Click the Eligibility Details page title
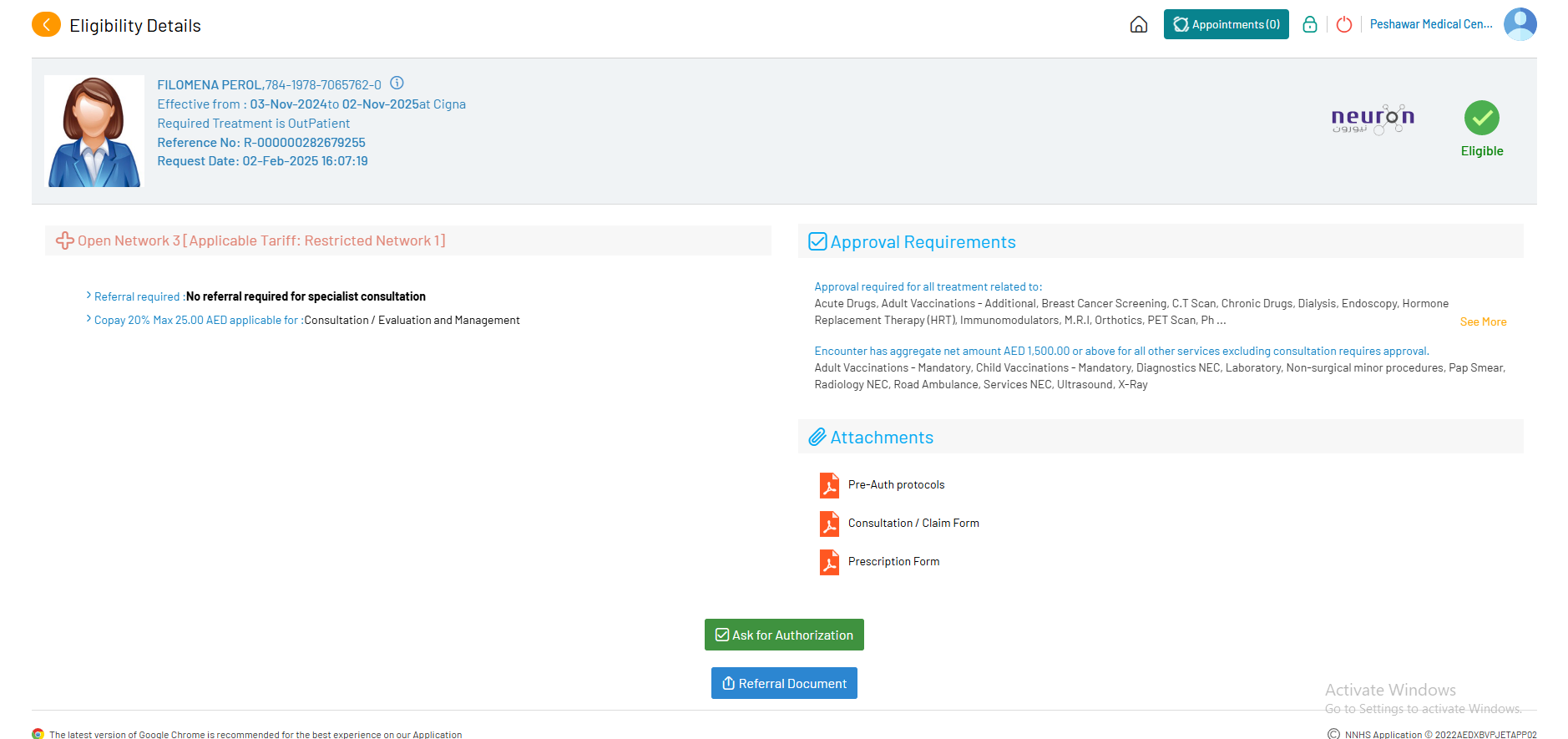The width and height of the screenshot is (1568, 739). point(135,26)
